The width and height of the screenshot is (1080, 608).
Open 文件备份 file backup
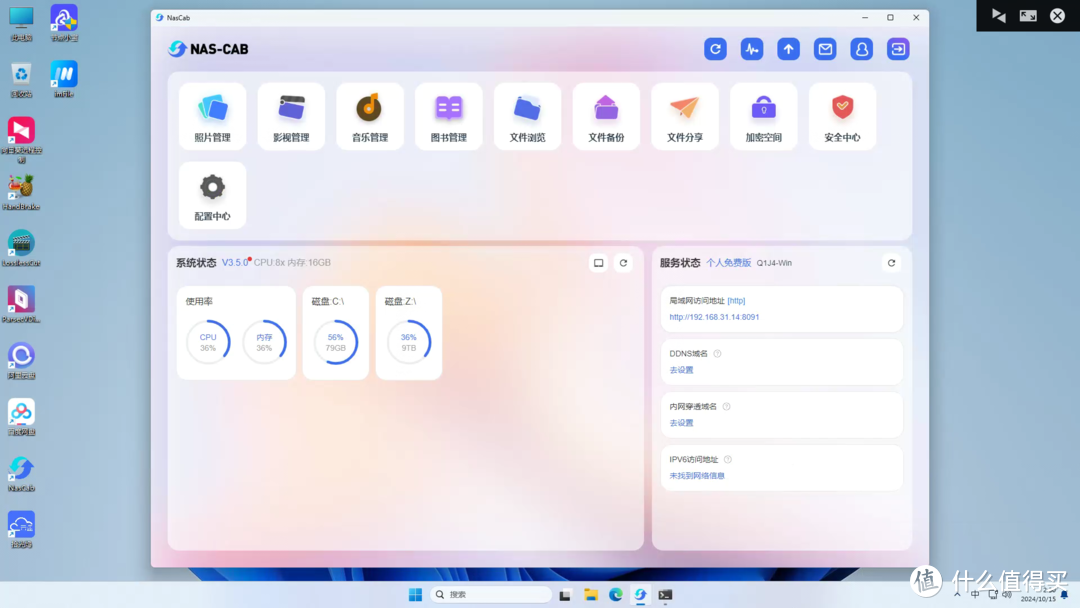606,116
